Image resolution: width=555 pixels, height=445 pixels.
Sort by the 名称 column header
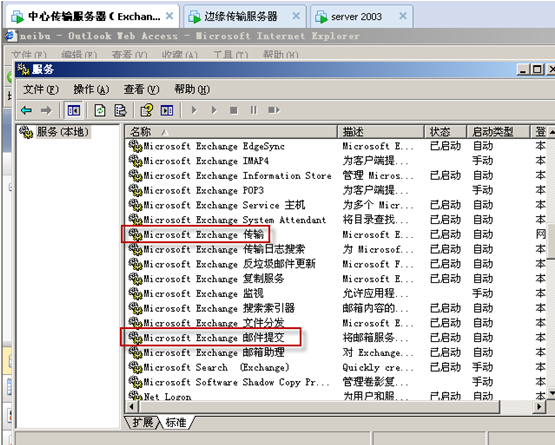click(231, 132)
